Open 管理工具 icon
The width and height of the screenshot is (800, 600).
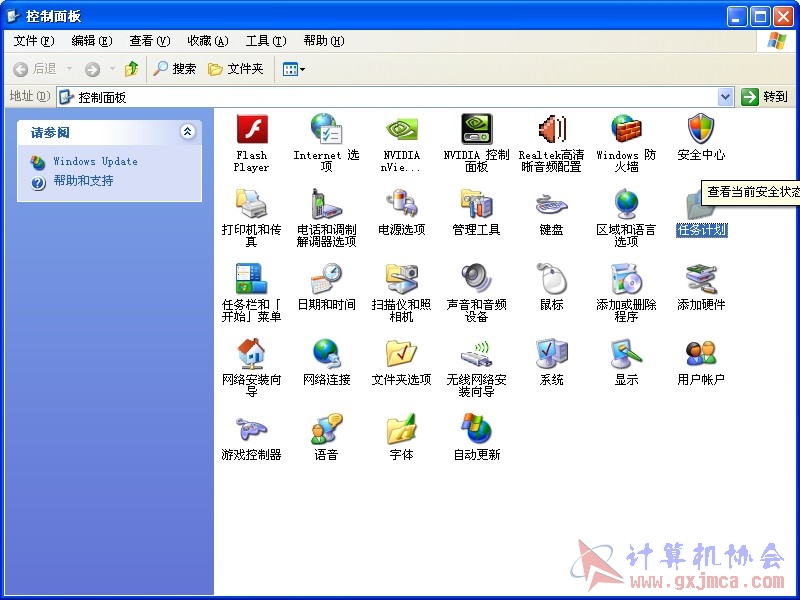pos(477,204)
